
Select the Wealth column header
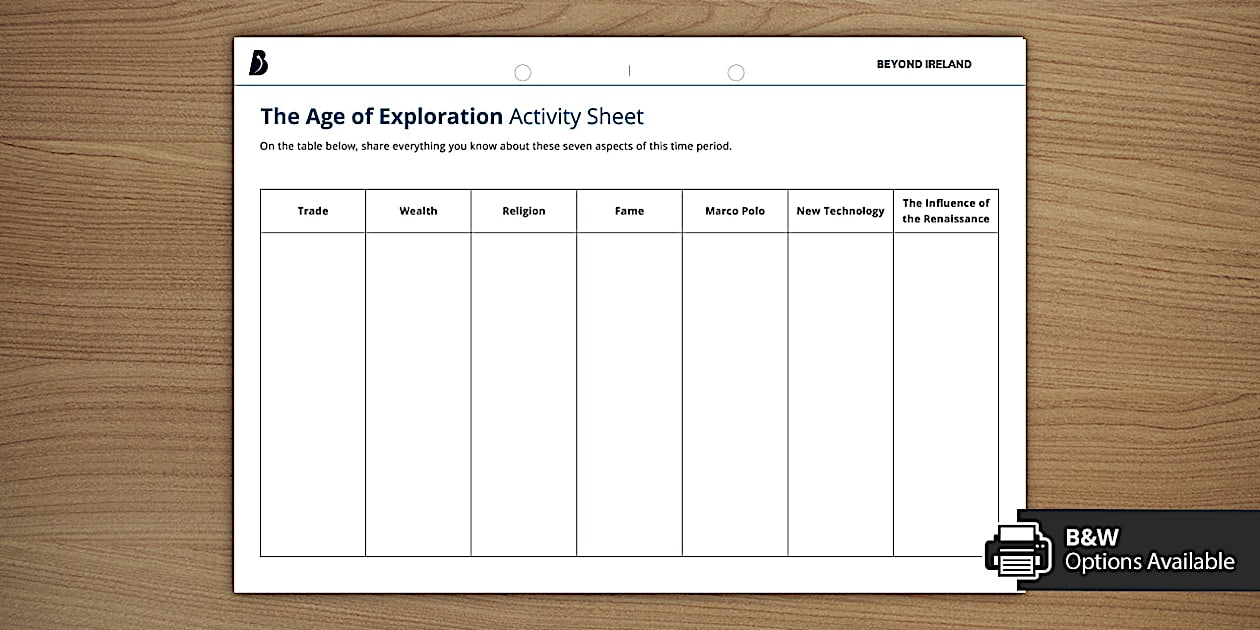click(418, 210)
